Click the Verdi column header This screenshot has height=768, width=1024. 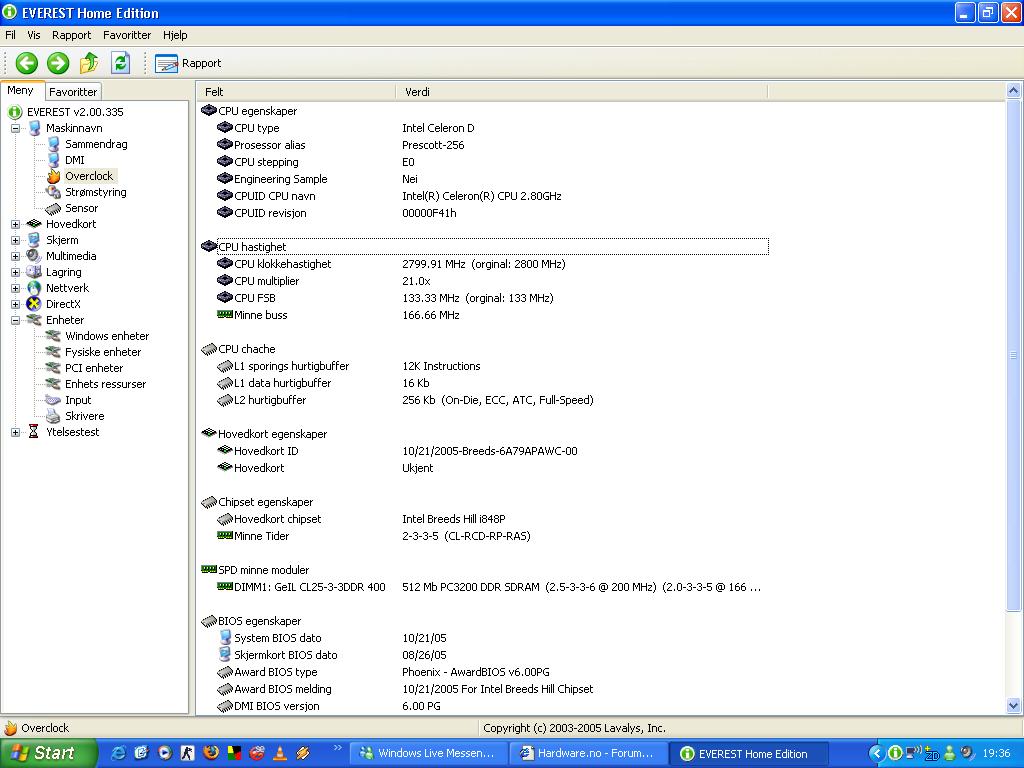[x=581, y=92]
